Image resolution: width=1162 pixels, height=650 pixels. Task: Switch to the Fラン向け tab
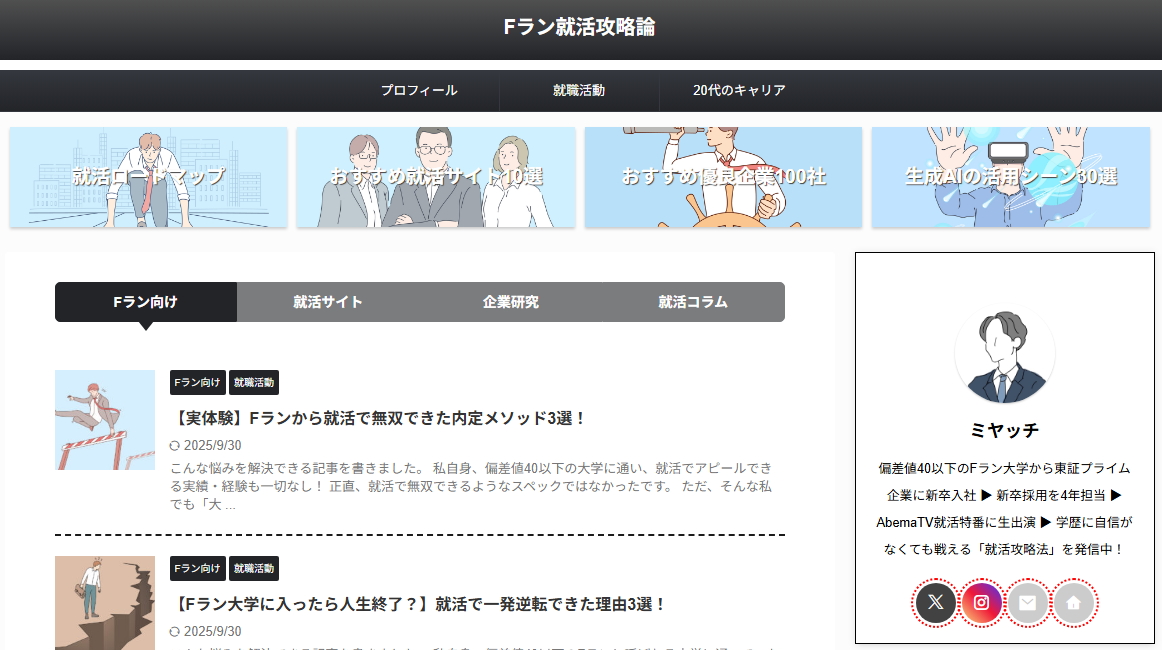pyautogui.click(x=146, y=302)
